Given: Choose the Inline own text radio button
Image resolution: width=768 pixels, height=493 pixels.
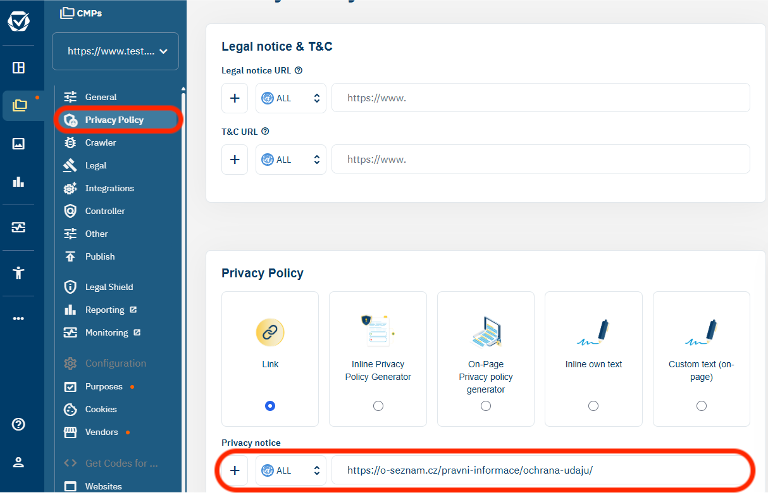Looking at the screenshot, I should (x=593, y=406).
